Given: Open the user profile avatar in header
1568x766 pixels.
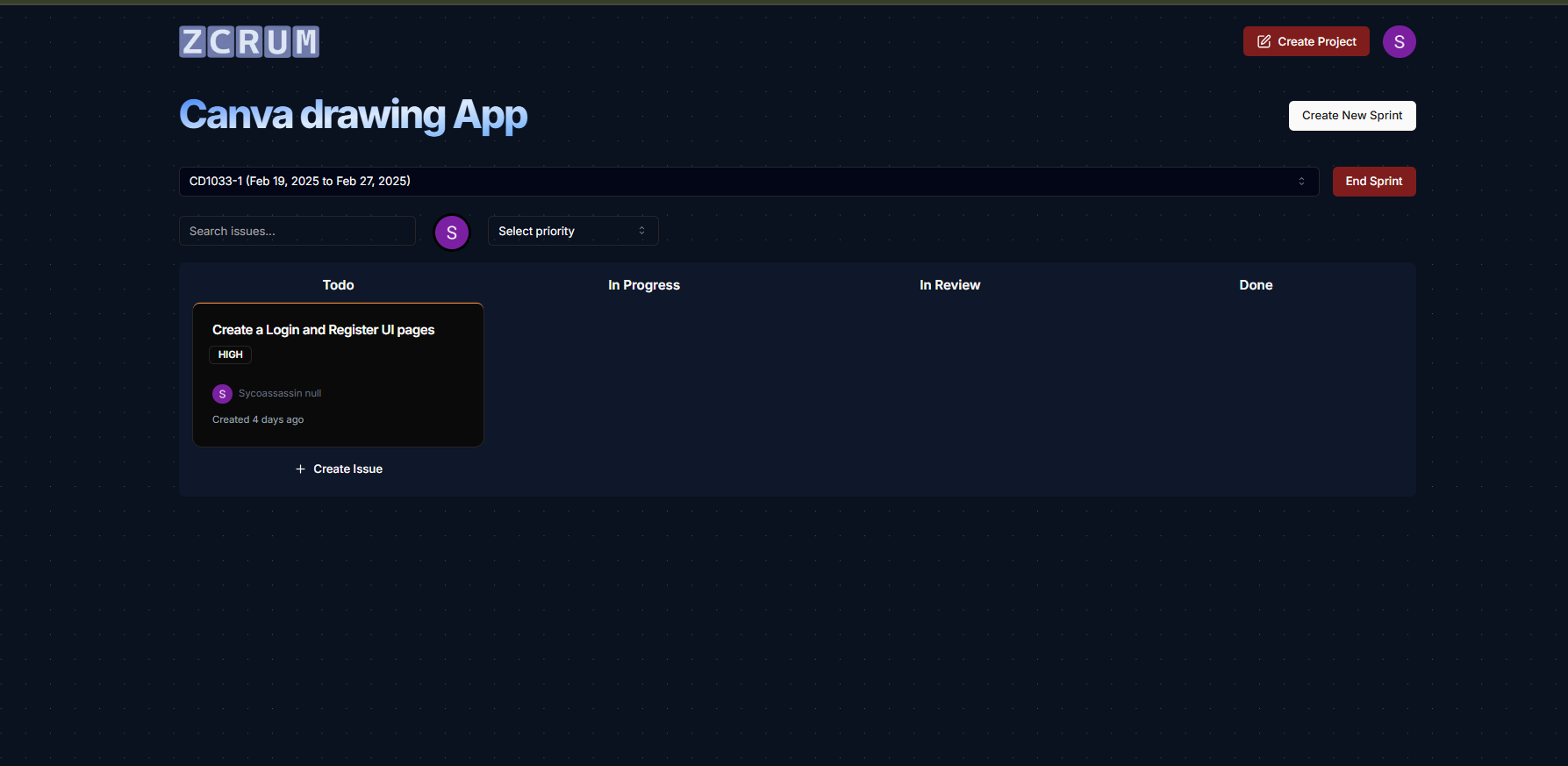Looking at the screenshot, I should 1399,41.
